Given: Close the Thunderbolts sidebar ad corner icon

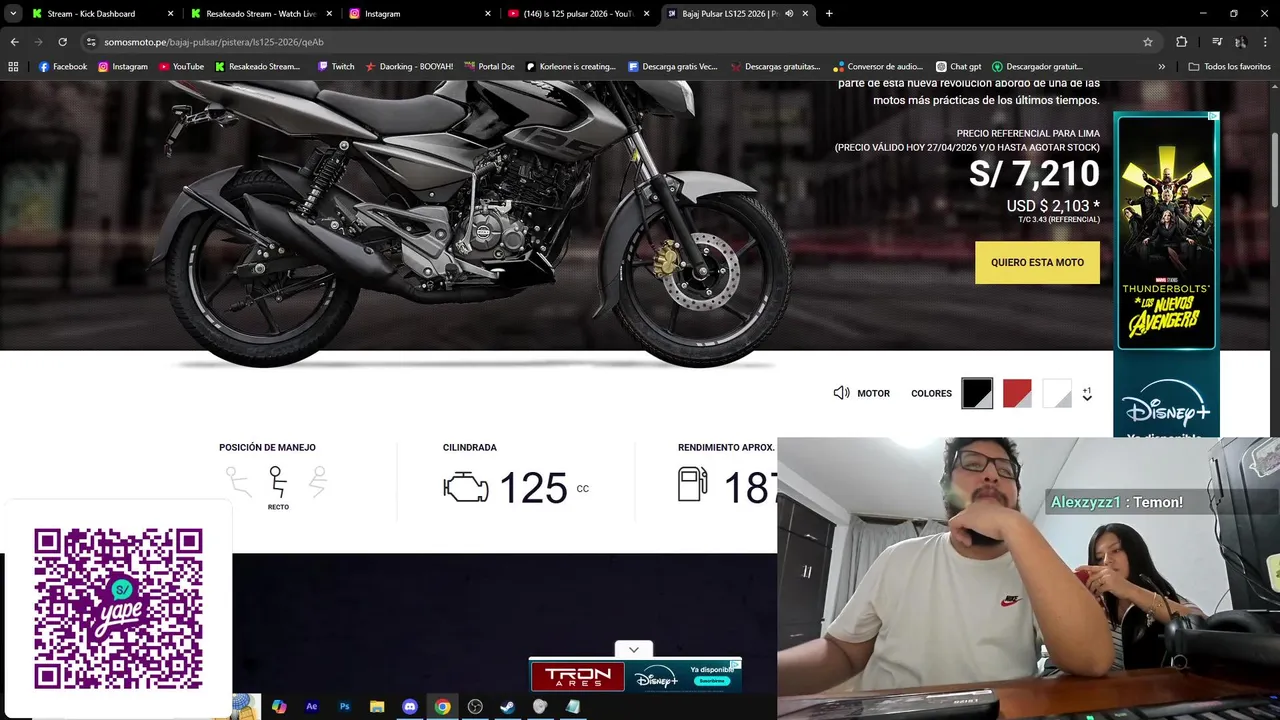Looking at the screenshot, I should pos(1214,116).
